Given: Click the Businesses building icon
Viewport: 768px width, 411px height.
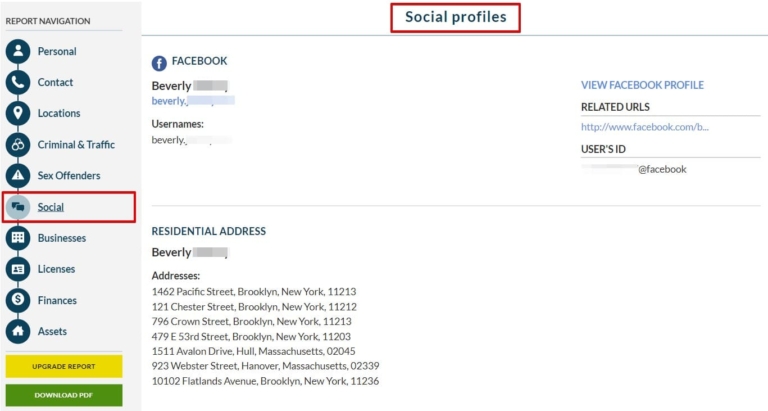Looking at the screenshot, I should pyautogui.click(x=18, y=238).
